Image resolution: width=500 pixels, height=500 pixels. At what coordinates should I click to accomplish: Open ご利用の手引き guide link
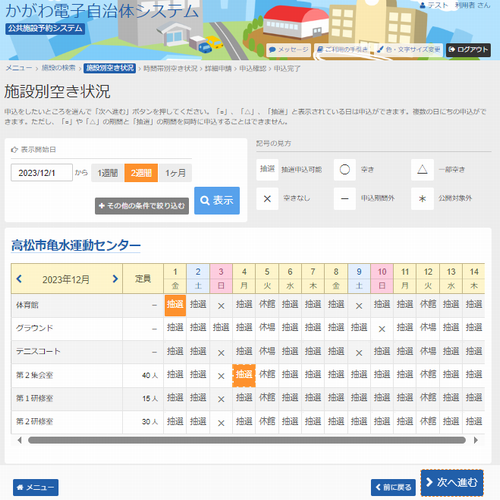[x=342, y=49]
